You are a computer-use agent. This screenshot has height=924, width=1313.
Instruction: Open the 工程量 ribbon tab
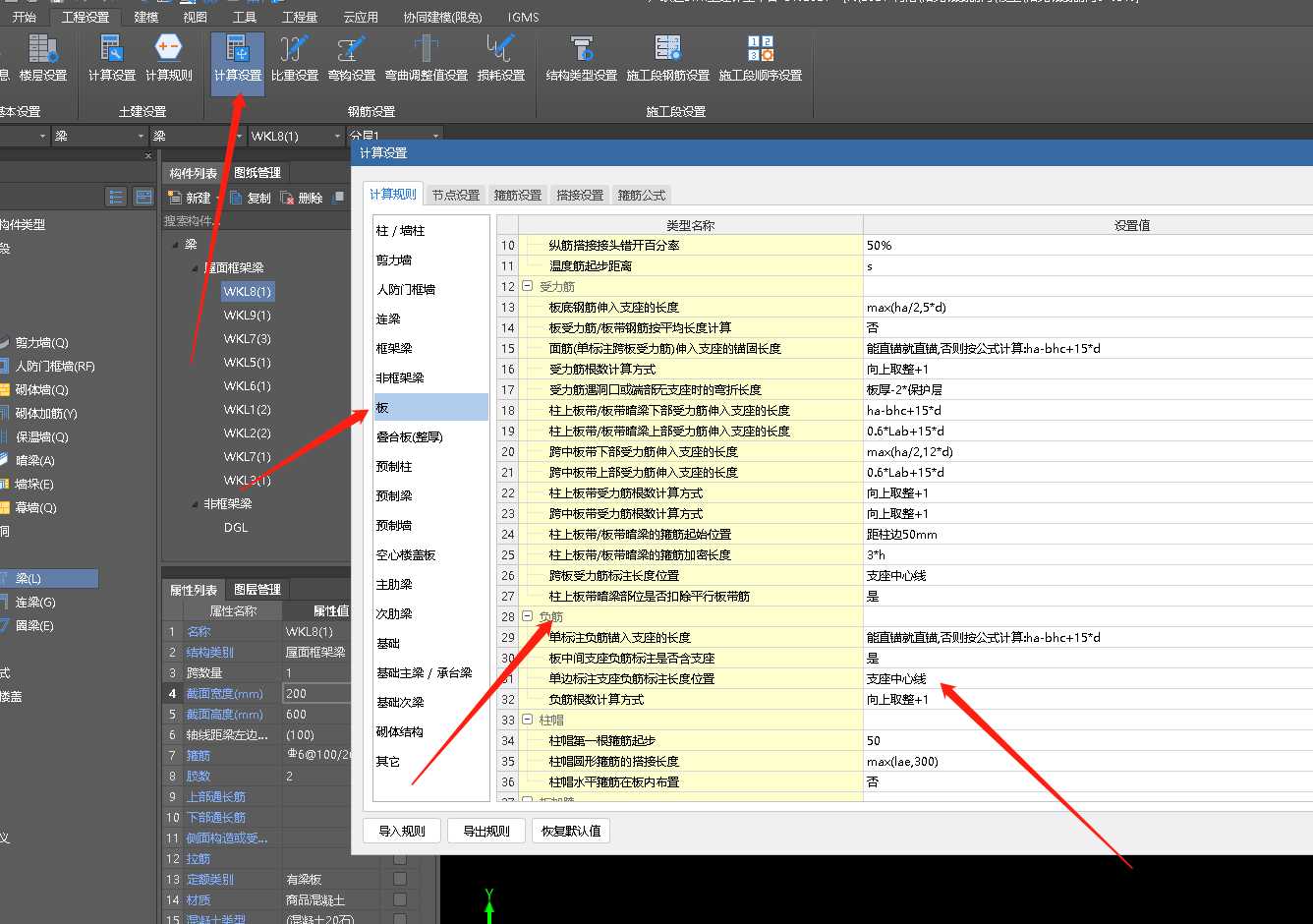(x=300, y=17)
